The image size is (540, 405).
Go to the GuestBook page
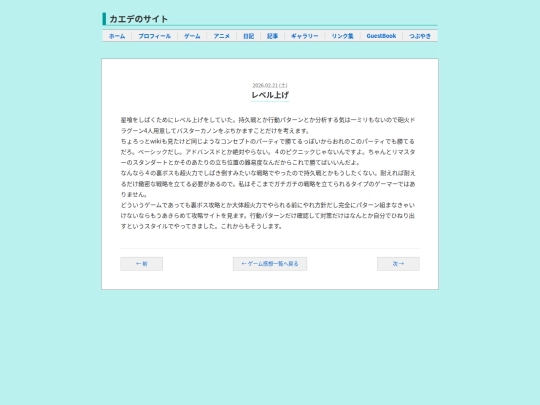[x=381, y=36]
